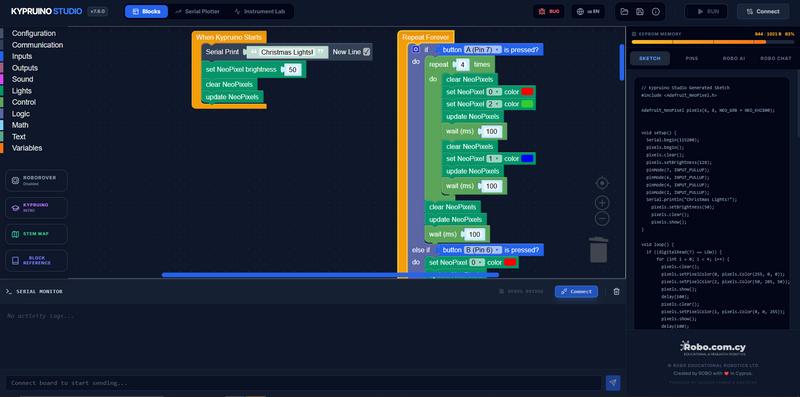Image resolution: width=800 pixels, height=397 pixels.
Task: Open the NeoPixel 2 index dropdown
Action: tap(493, 104)
